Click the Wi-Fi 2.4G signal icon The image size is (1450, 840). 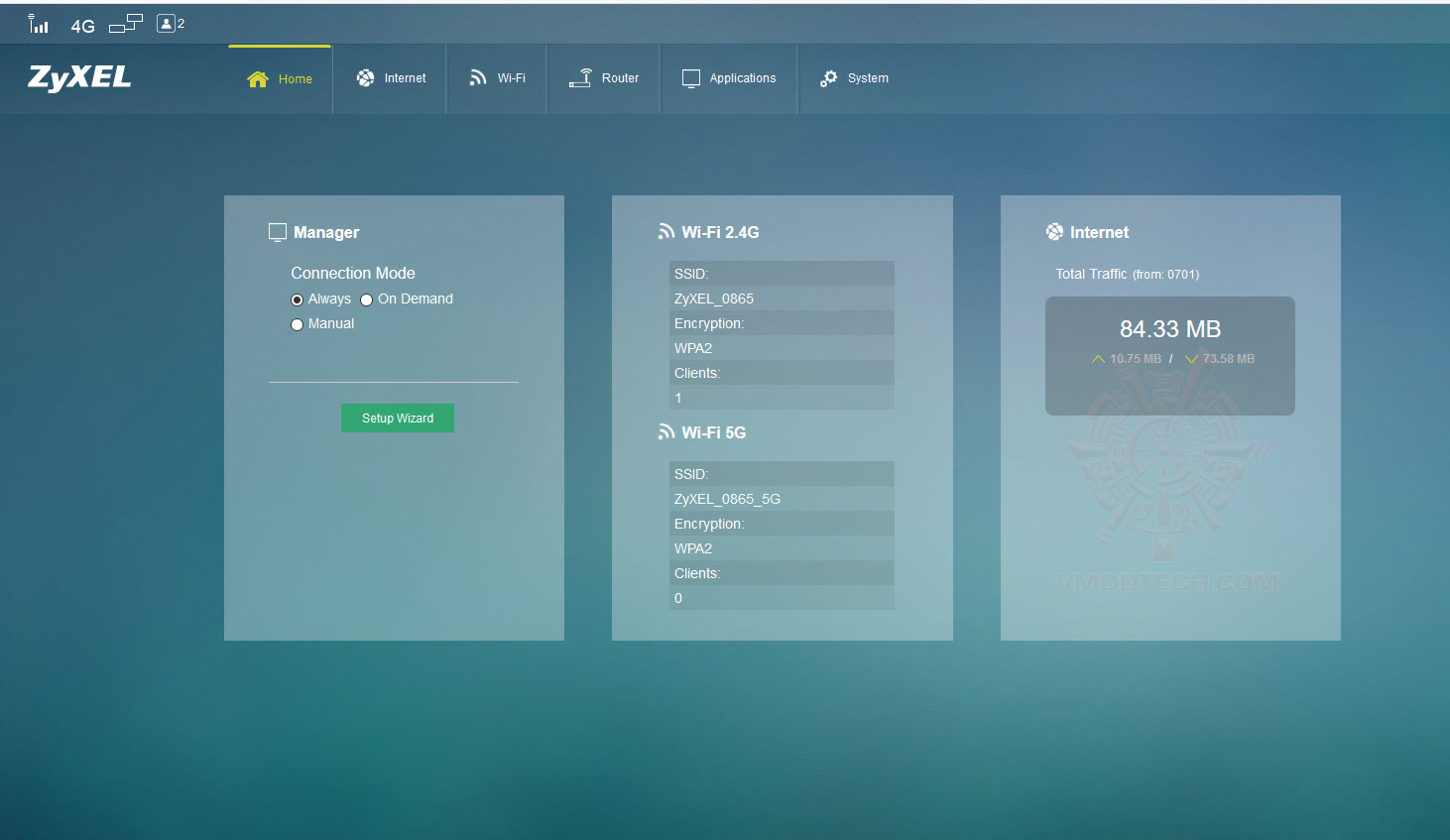pos(666,232)
